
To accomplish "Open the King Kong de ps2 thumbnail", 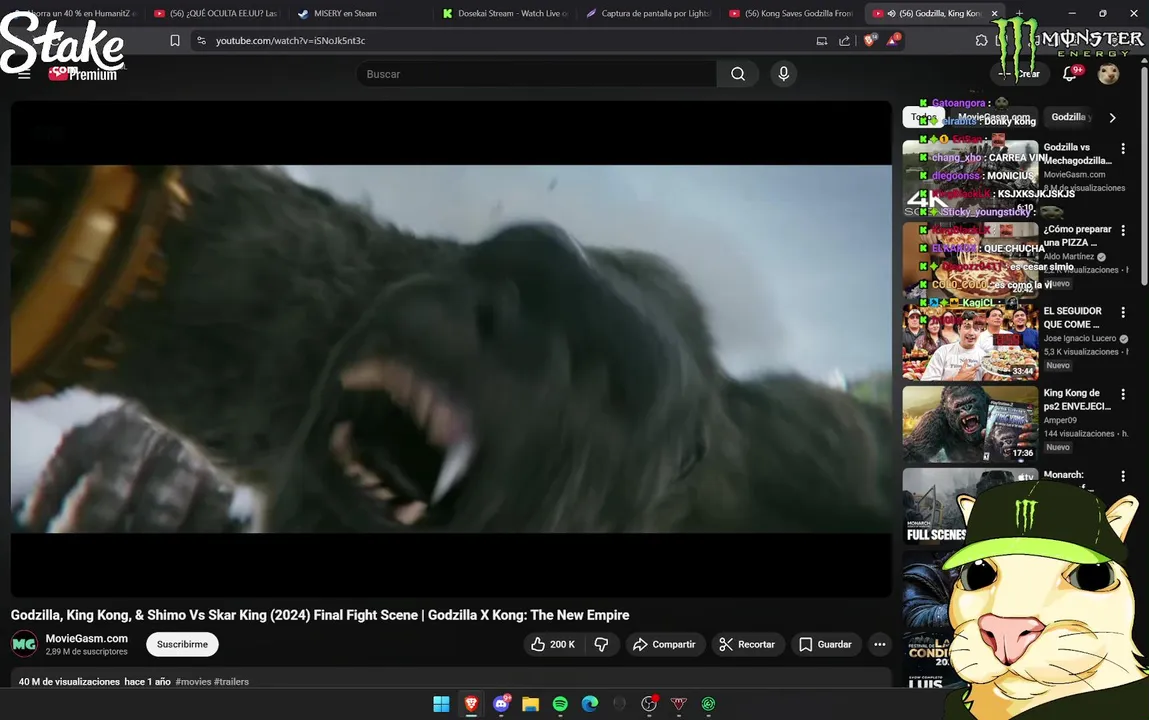I will [x=970, y=425].
